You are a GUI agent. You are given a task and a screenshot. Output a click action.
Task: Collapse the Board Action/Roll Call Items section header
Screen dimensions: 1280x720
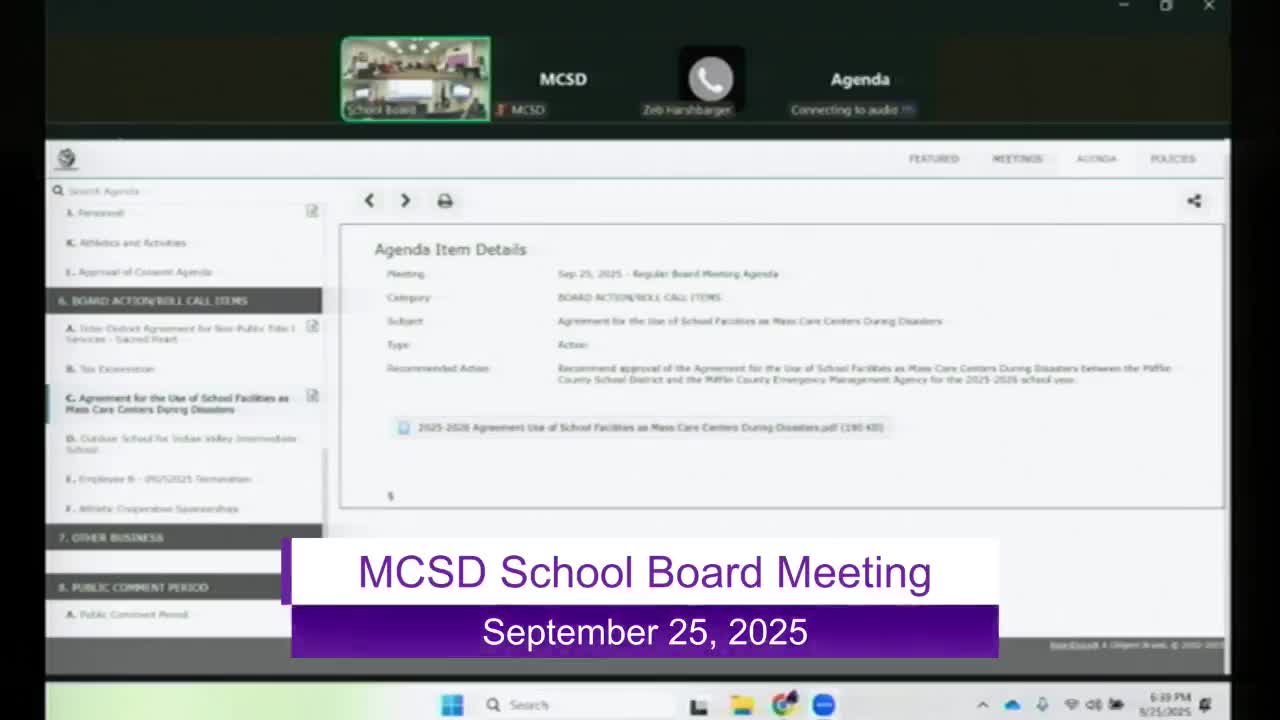pos(184,300)
